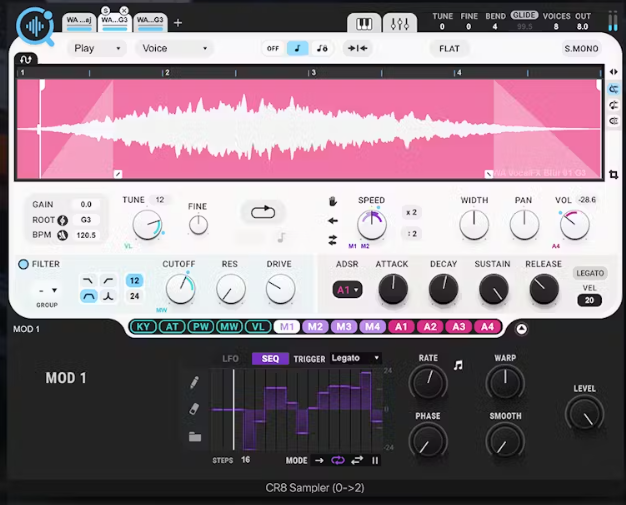Select the eraser tool in sequencer

pyautogui.click(x=194, y=409)
